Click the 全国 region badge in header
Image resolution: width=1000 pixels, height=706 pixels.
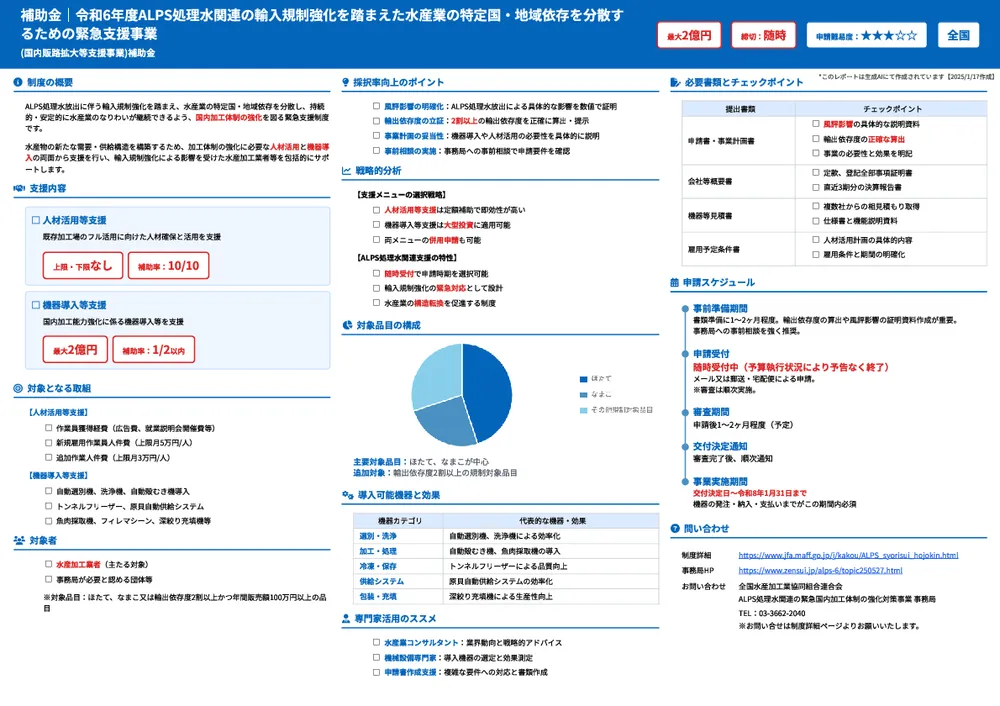(x=958, y=35)
